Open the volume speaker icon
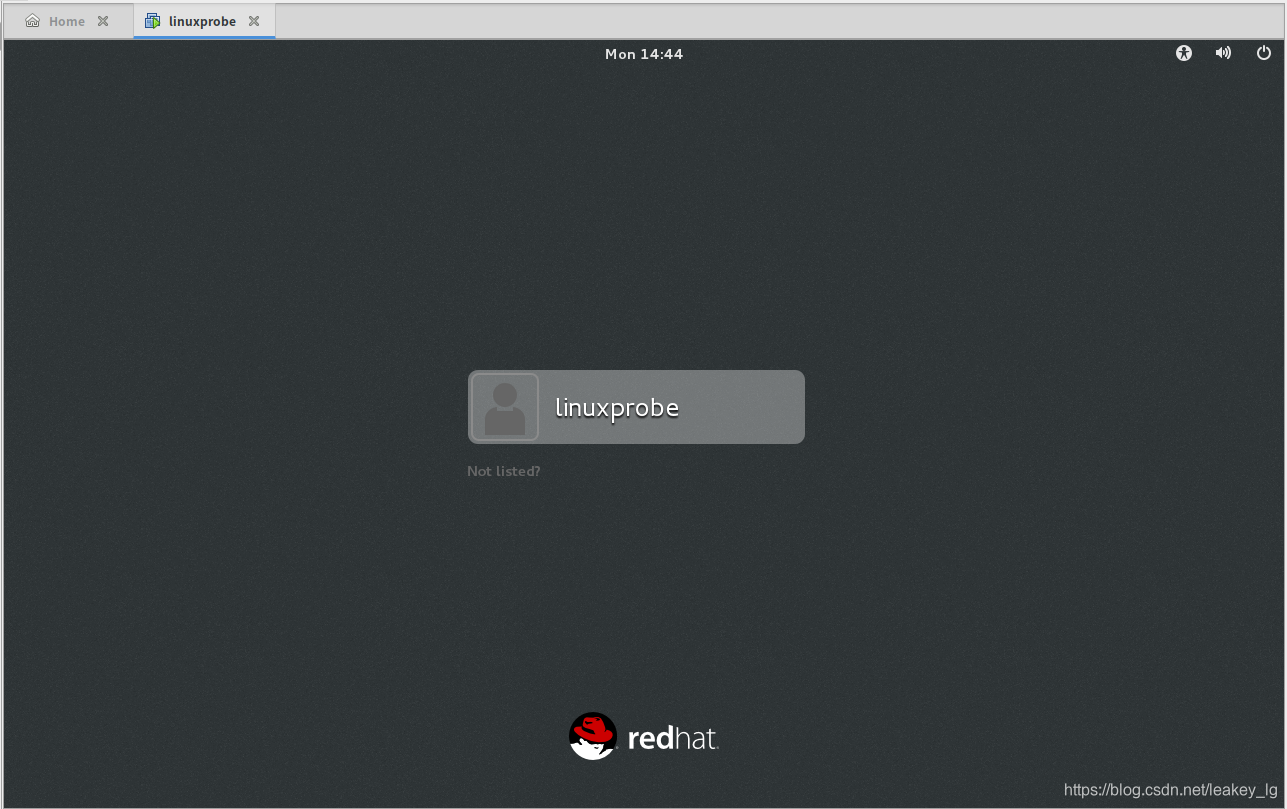This screenshot has height=809, width=1287. coord(1223,53)
